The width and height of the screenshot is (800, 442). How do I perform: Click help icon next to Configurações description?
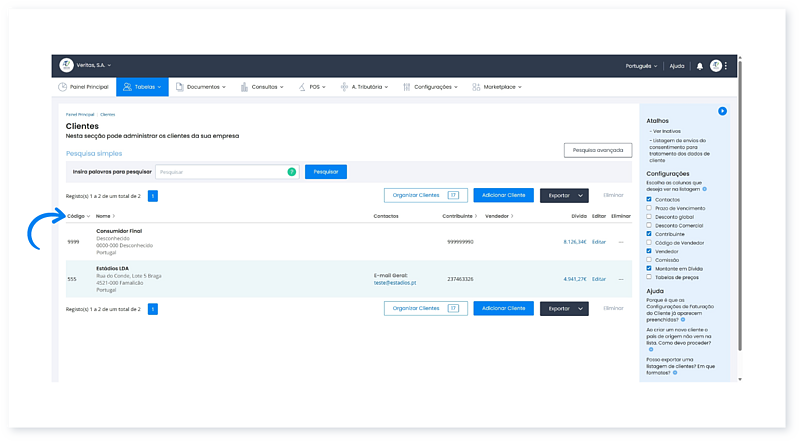pos(704,188)
